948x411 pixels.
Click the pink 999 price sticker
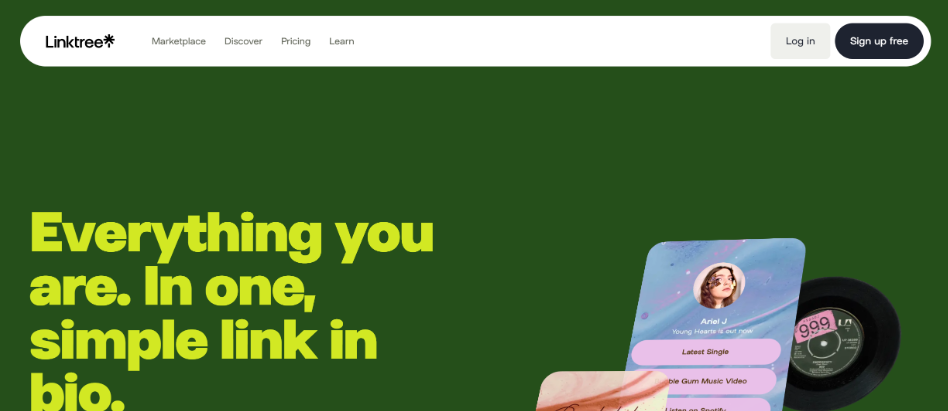(x=814, y=327)
